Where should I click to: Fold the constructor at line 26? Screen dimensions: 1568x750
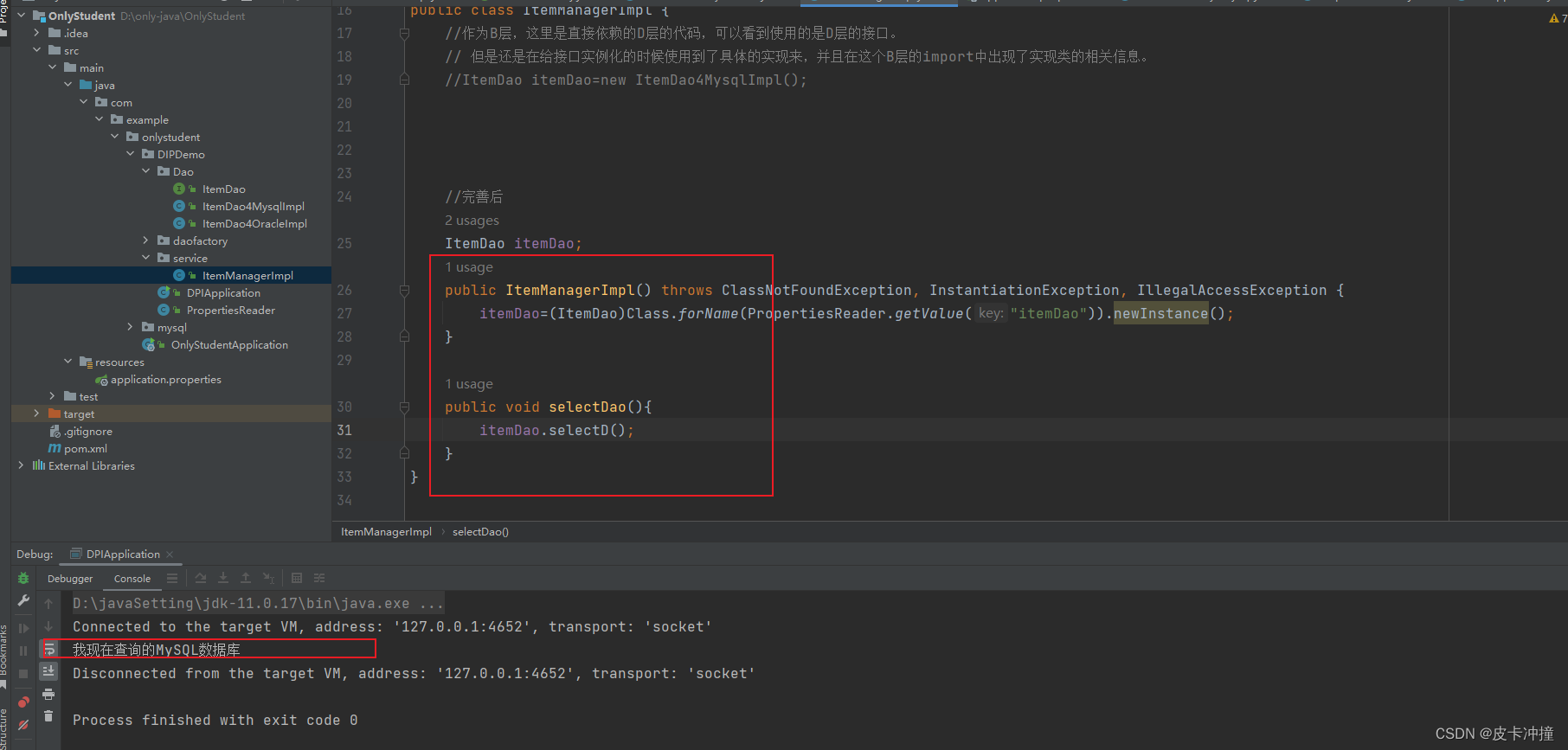(x=404, y=291)
